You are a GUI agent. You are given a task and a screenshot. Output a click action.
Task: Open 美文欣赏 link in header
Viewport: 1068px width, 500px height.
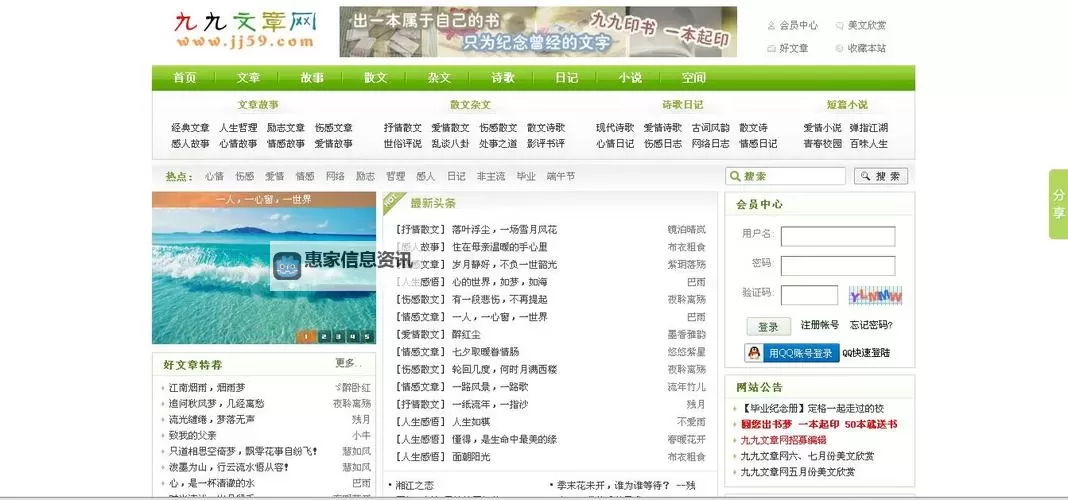(866, 25)
